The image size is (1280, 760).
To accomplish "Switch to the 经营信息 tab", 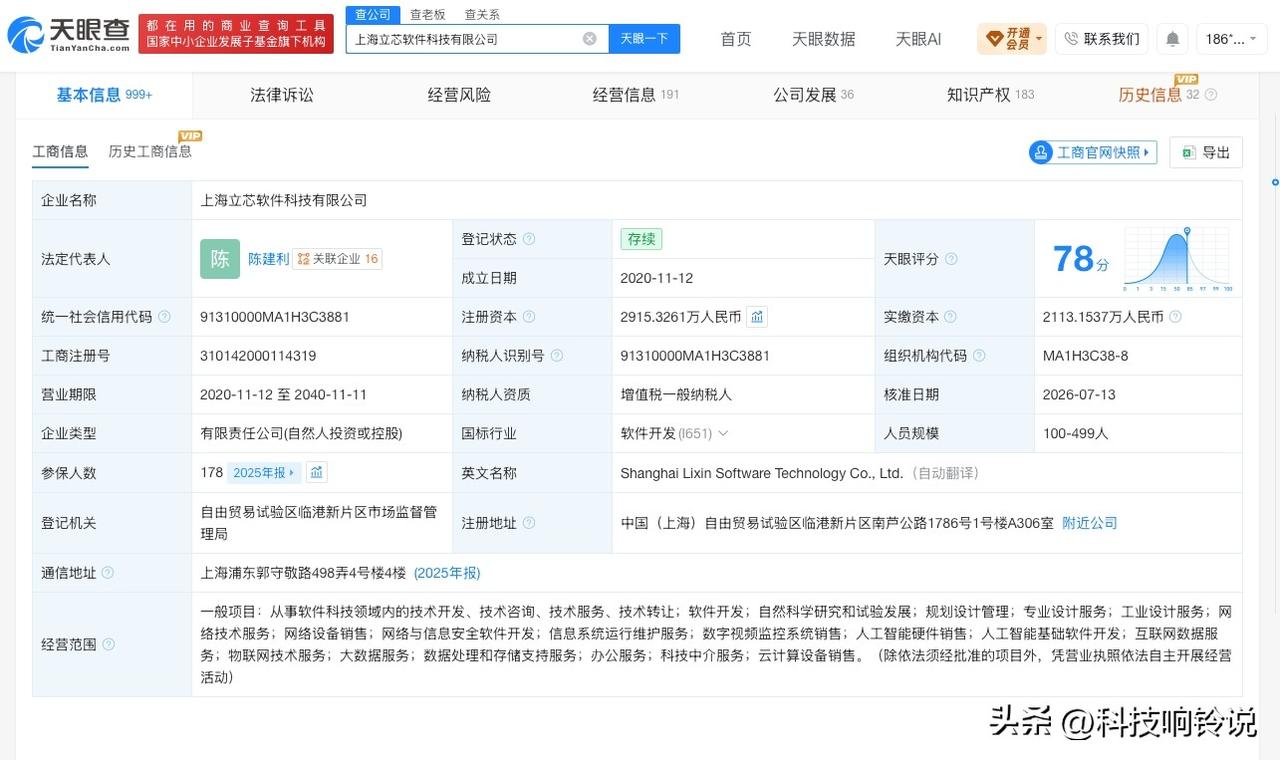I will [x=636, y=95].
